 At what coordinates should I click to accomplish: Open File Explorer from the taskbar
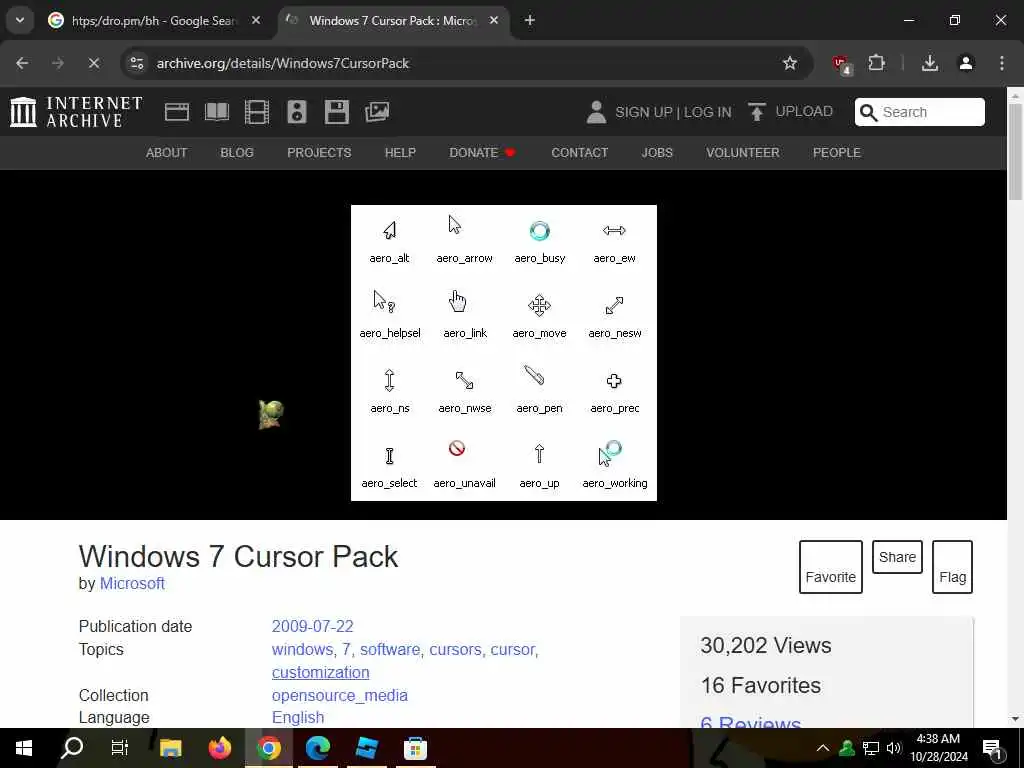tap(170, 748)
